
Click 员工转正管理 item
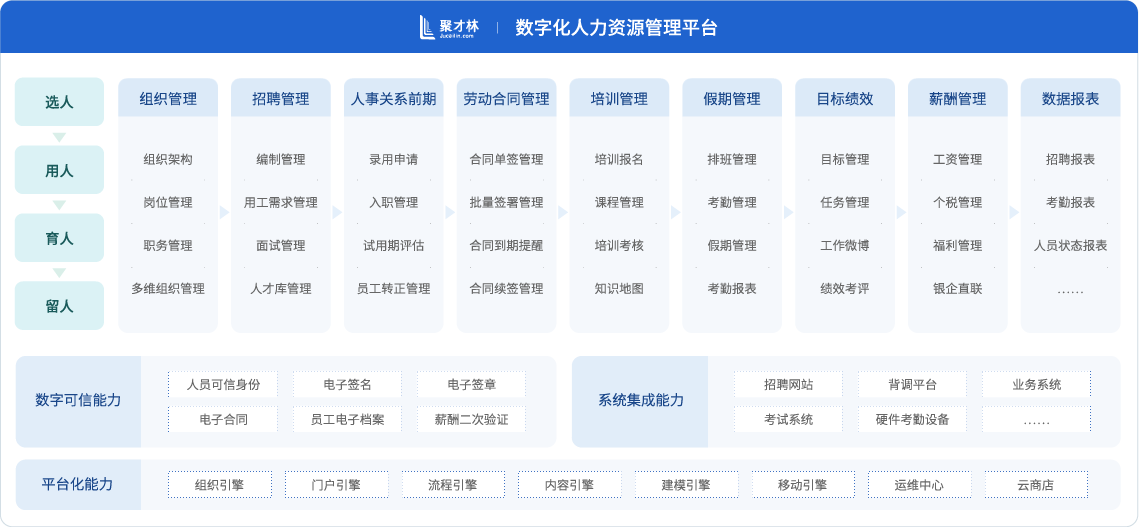(x=394, y=289)
